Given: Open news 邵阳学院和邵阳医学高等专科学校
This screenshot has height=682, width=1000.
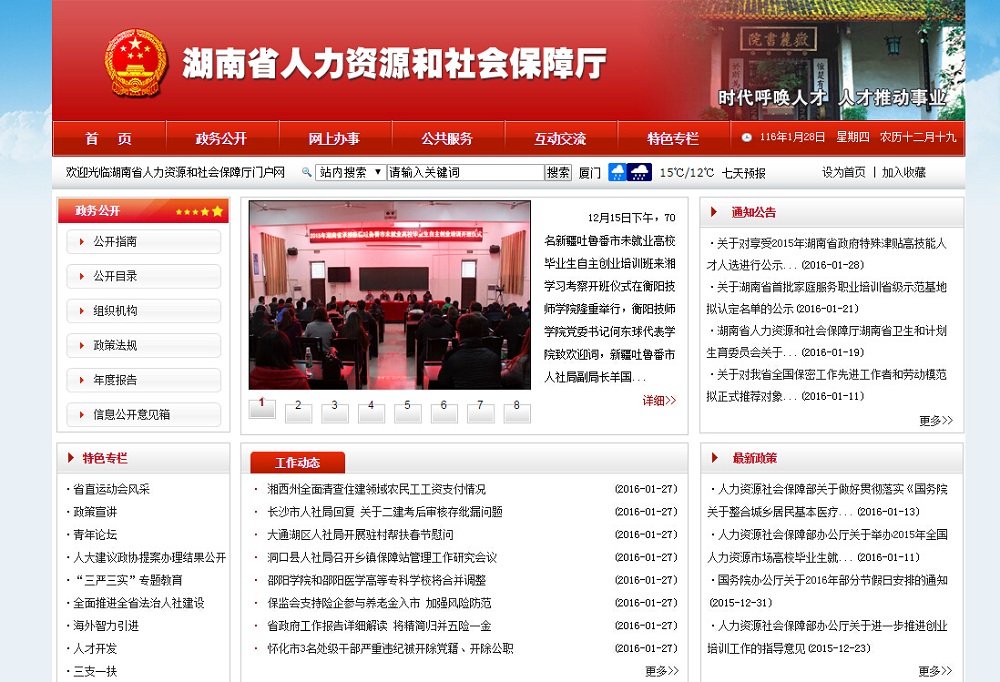Looking at the screenshot, I should (376, 580).
